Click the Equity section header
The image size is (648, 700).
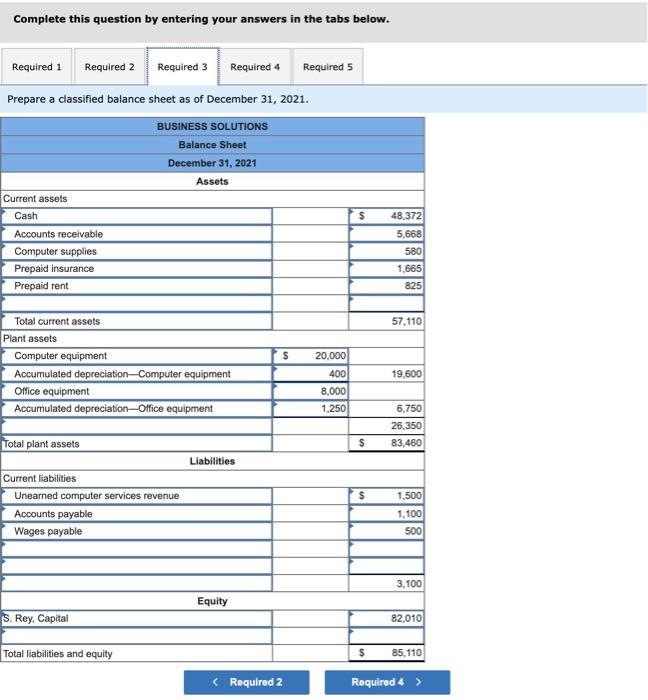click(x=212, y=601)
